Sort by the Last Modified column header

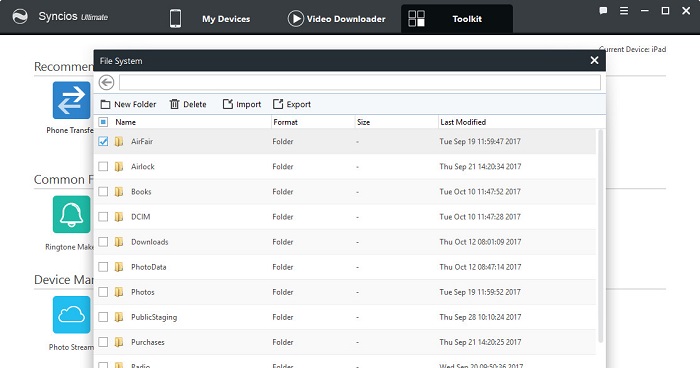463,122
